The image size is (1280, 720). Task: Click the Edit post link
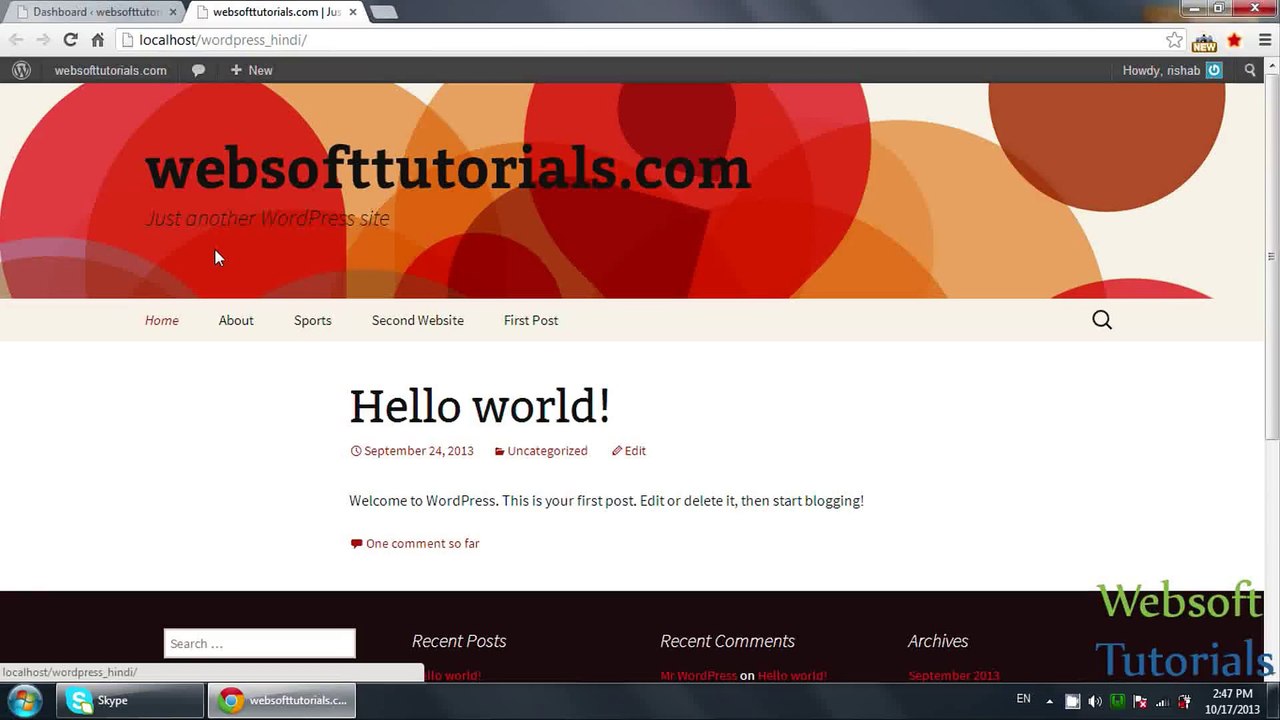tap(635, 451)
